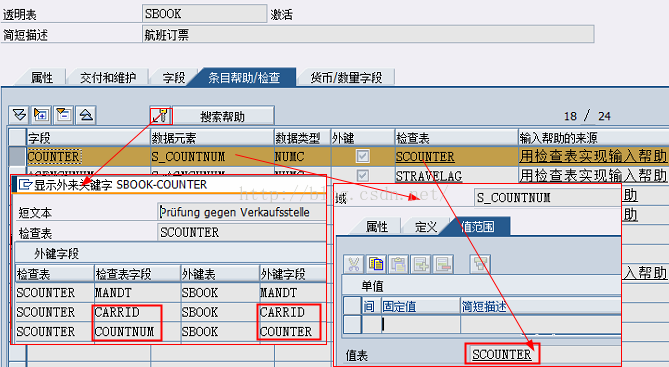Click the S_COUNTNUM data element cell
The image size is (669, 367).
pyautogui.click(x=212, y=157)
